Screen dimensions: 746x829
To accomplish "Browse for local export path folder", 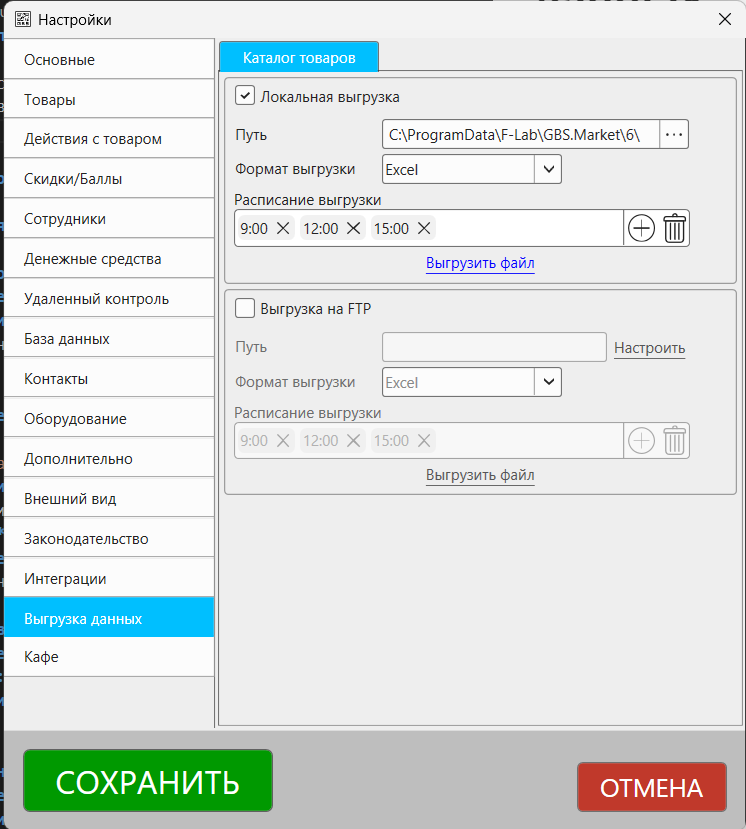I will tap(674, 134).
